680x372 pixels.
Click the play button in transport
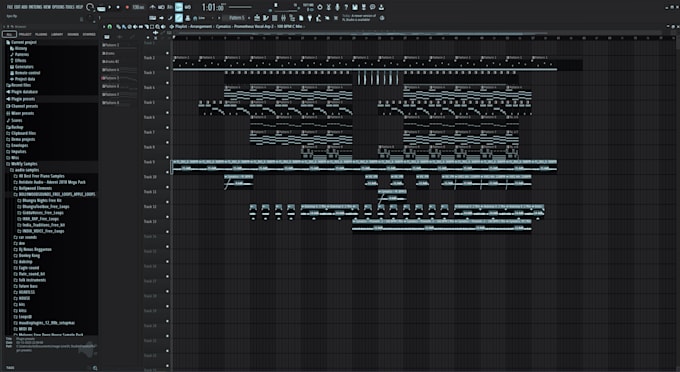point(109,7)
